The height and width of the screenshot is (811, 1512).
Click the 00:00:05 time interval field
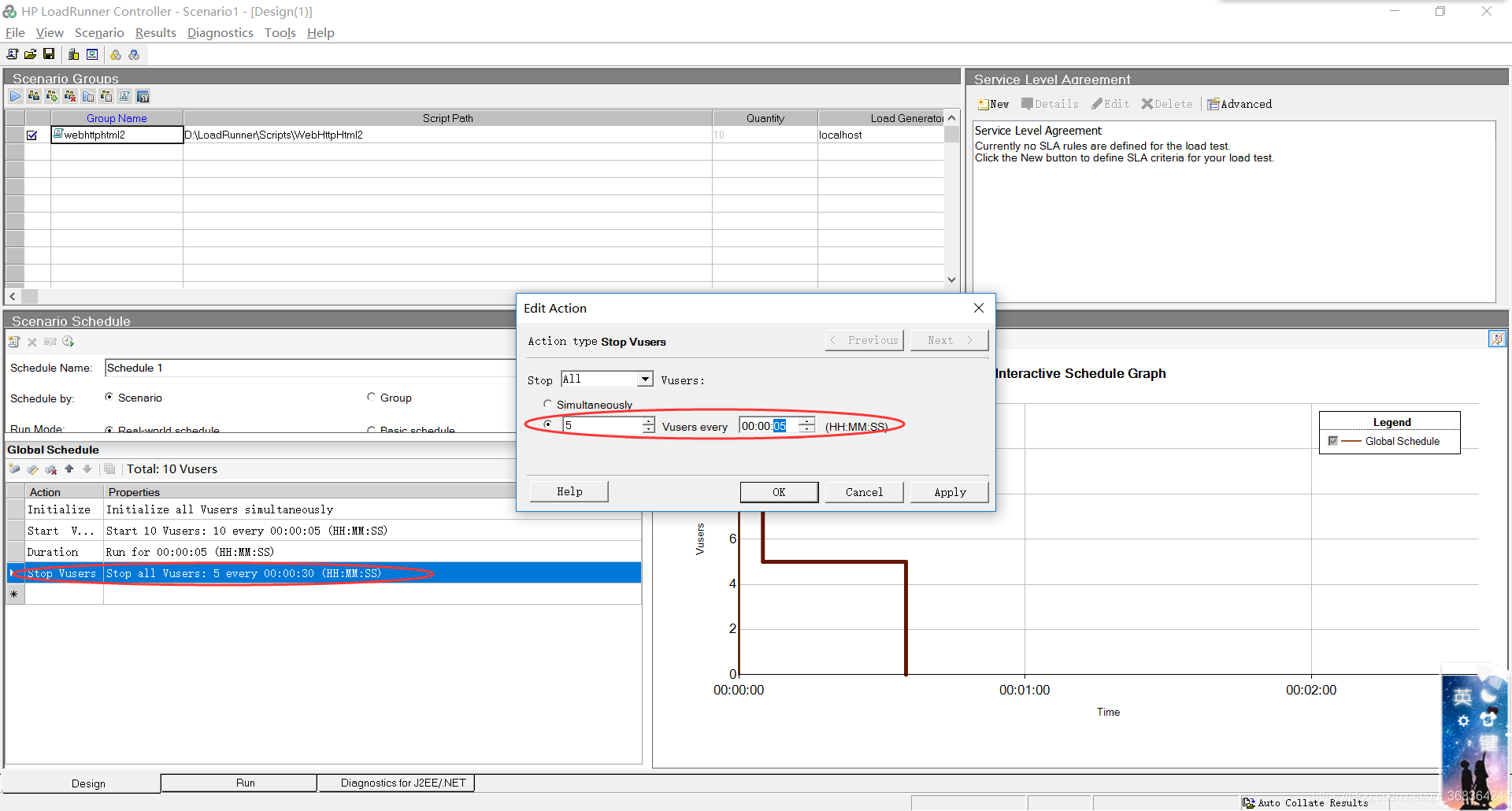point(769,425)
